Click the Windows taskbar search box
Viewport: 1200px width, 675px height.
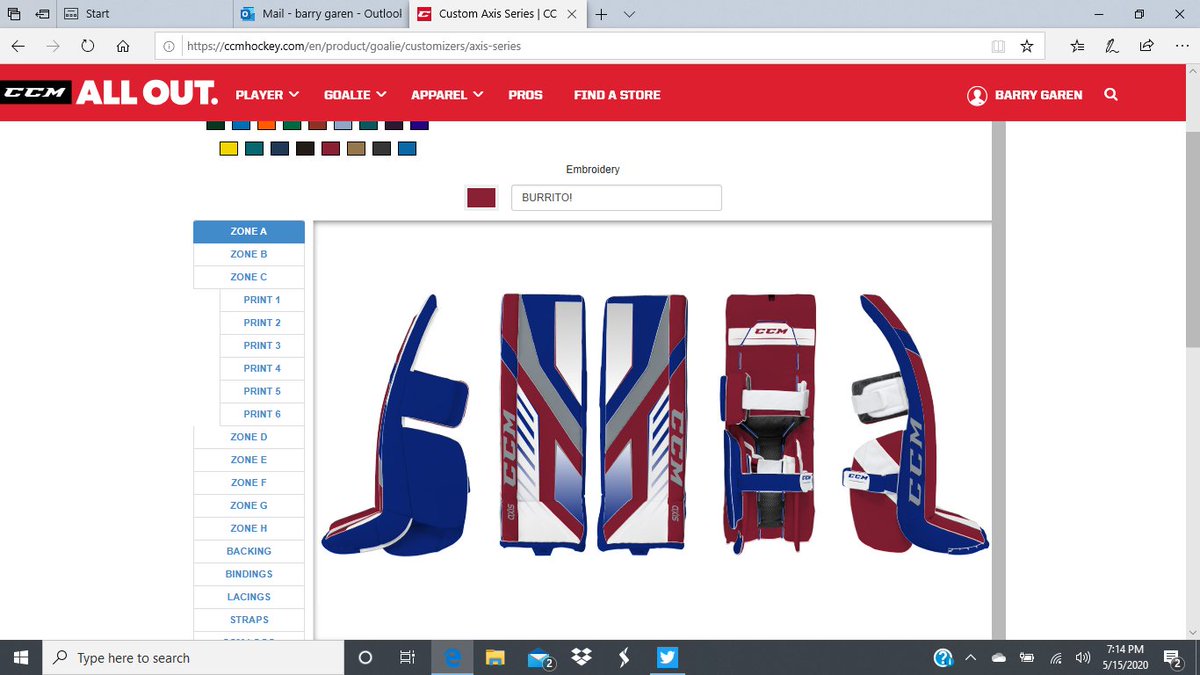[x=194, y=658]
